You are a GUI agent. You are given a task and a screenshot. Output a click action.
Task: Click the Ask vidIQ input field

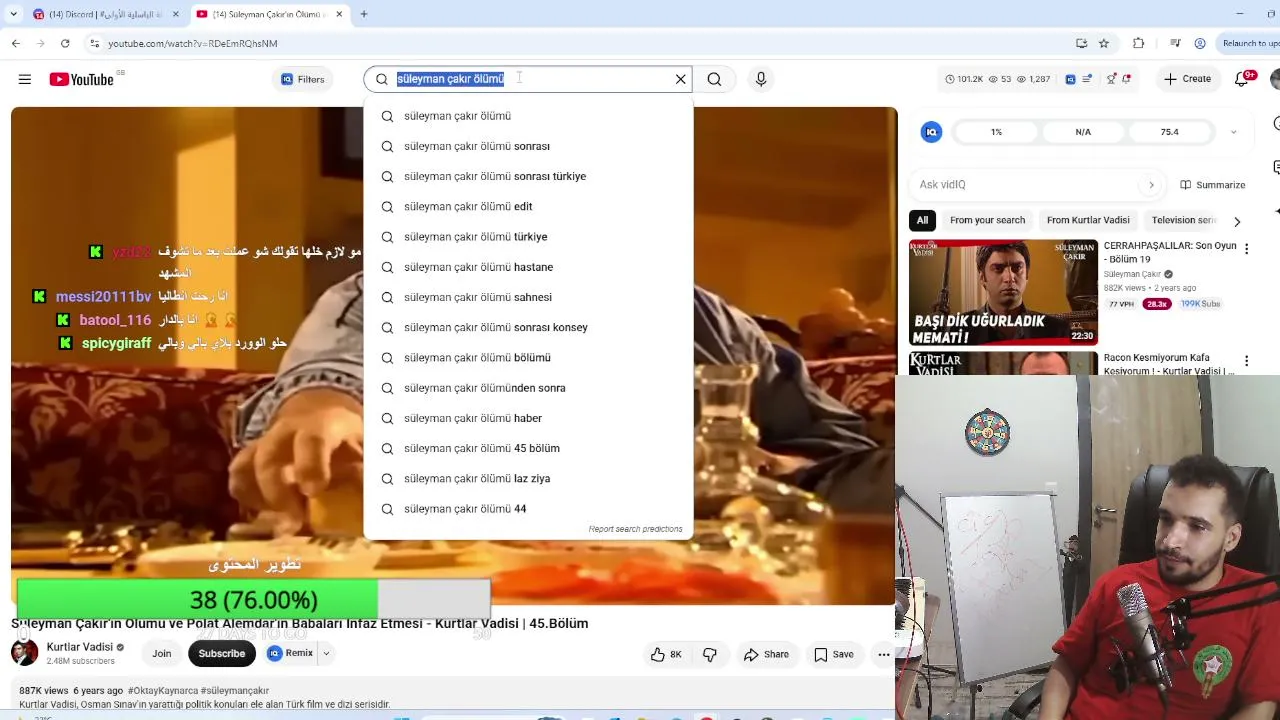pos(1030,185)
